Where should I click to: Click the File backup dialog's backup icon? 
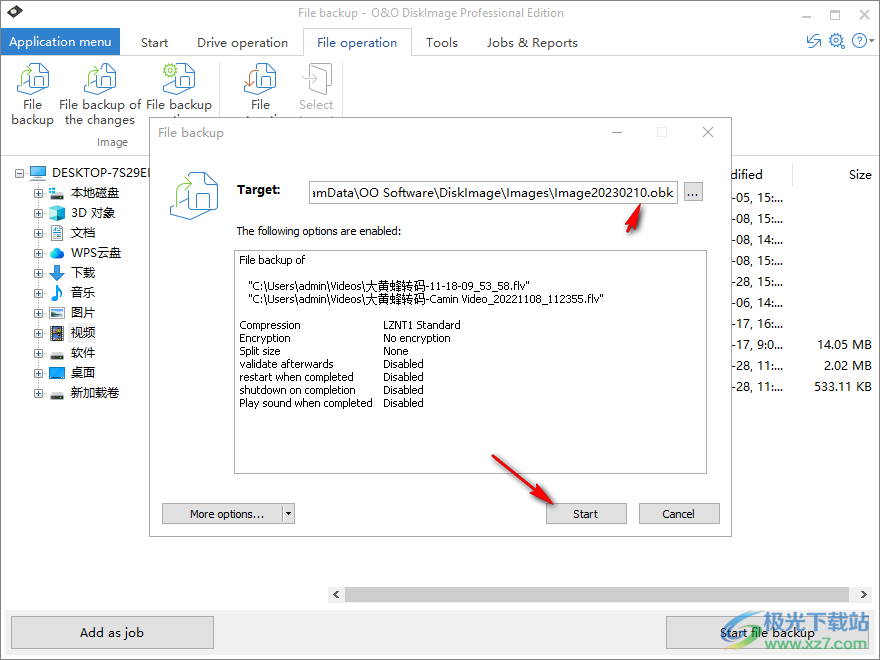[x=194, y=196]
